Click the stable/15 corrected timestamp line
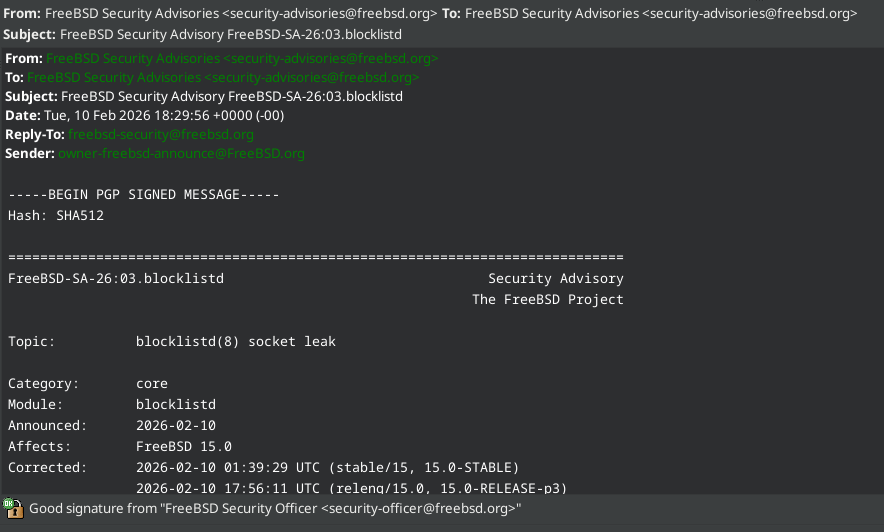Screen dimensions: 884x532 click(327, 467)
